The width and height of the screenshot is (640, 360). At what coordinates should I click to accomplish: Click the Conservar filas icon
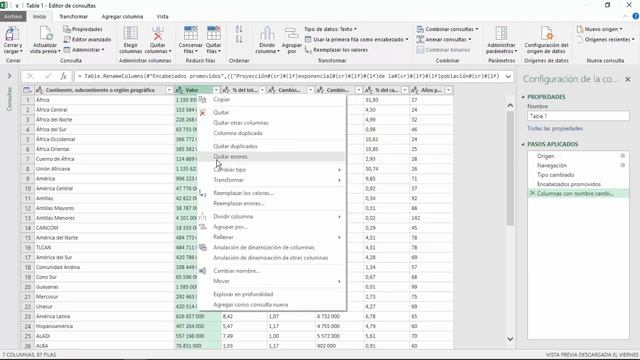(191, 34)
